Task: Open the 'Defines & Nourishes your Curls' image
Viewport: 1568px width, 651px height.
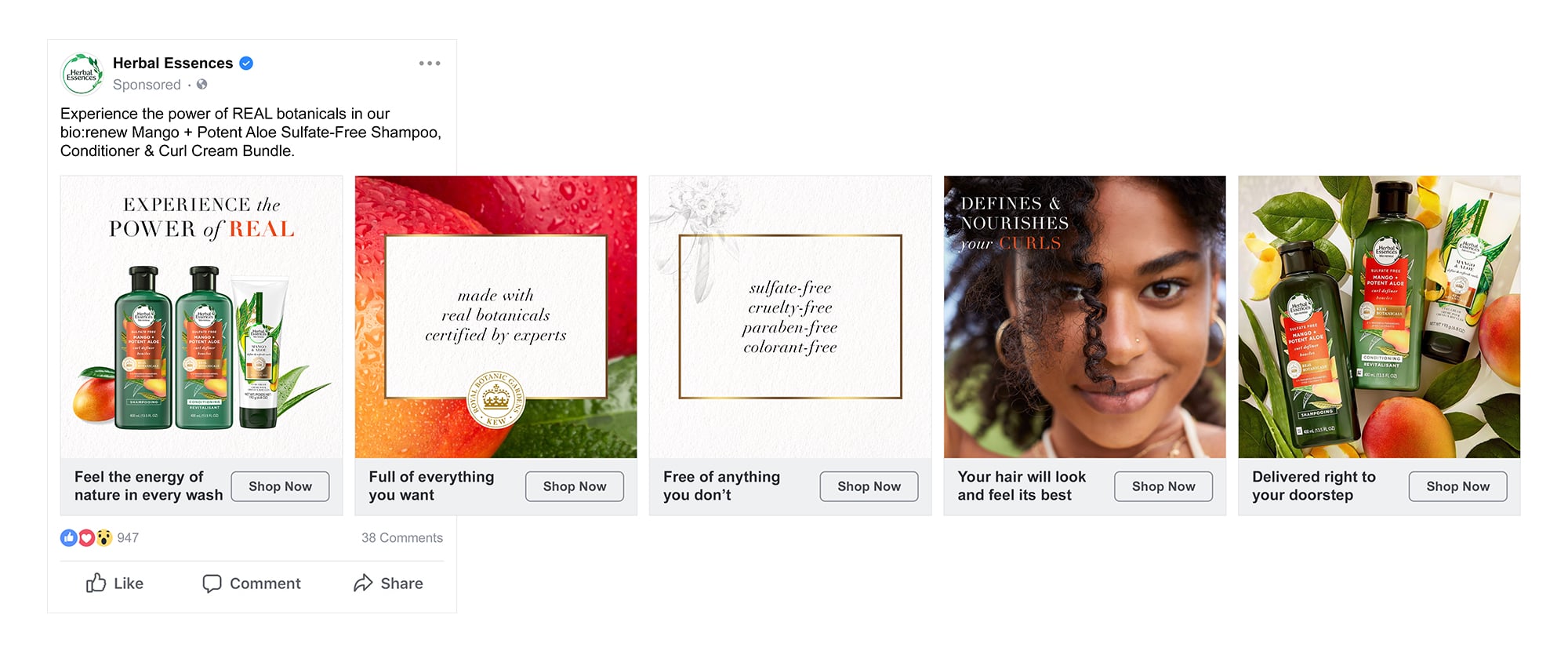Action: coord(1084,317)
